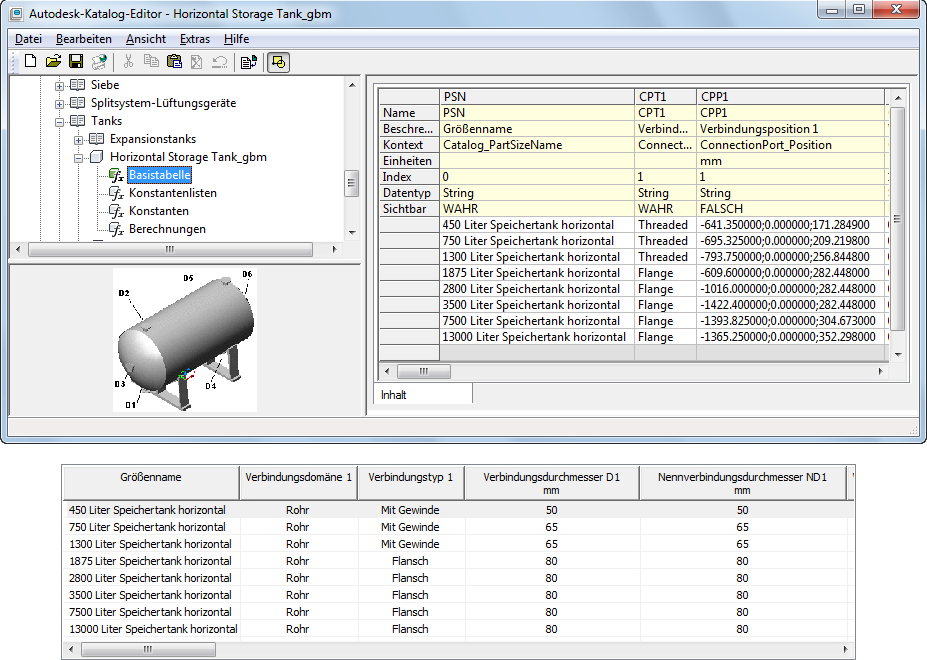
Task: Click the application icon in title bar
Action: (16, 13)
